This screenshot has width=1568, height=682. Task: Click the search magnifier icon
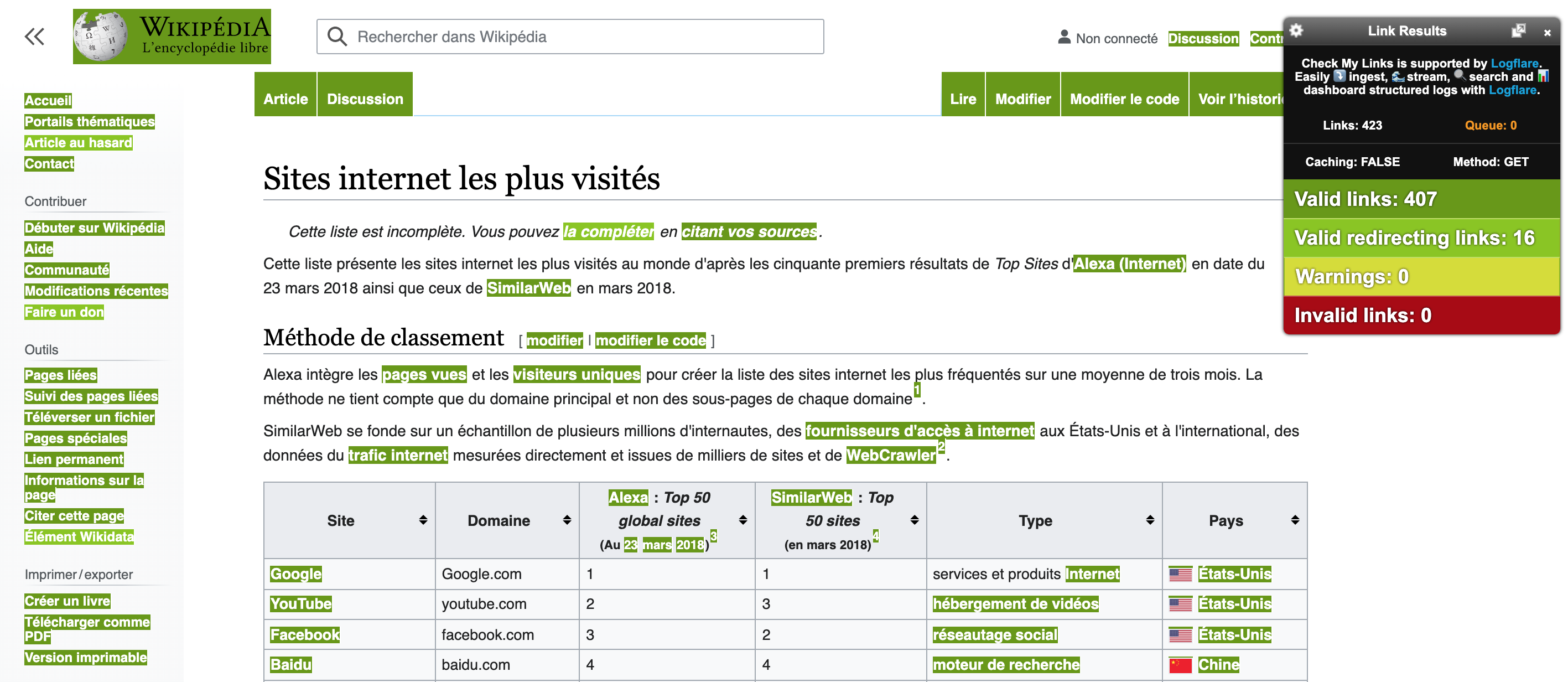pos(336,37)
